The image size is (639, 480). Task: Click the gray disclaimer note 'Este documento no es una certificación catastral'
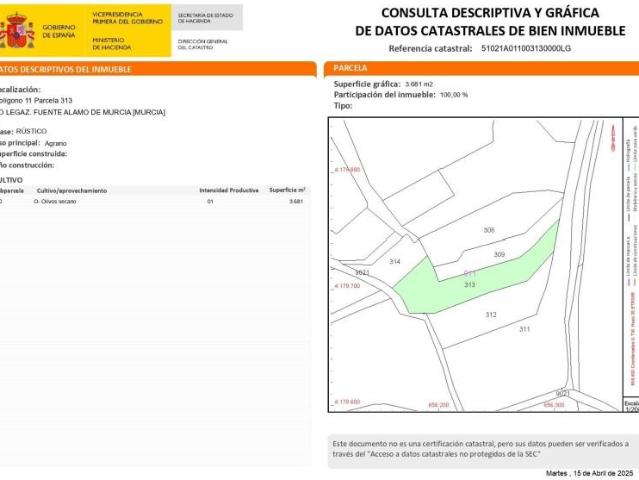tap(483, 449)
